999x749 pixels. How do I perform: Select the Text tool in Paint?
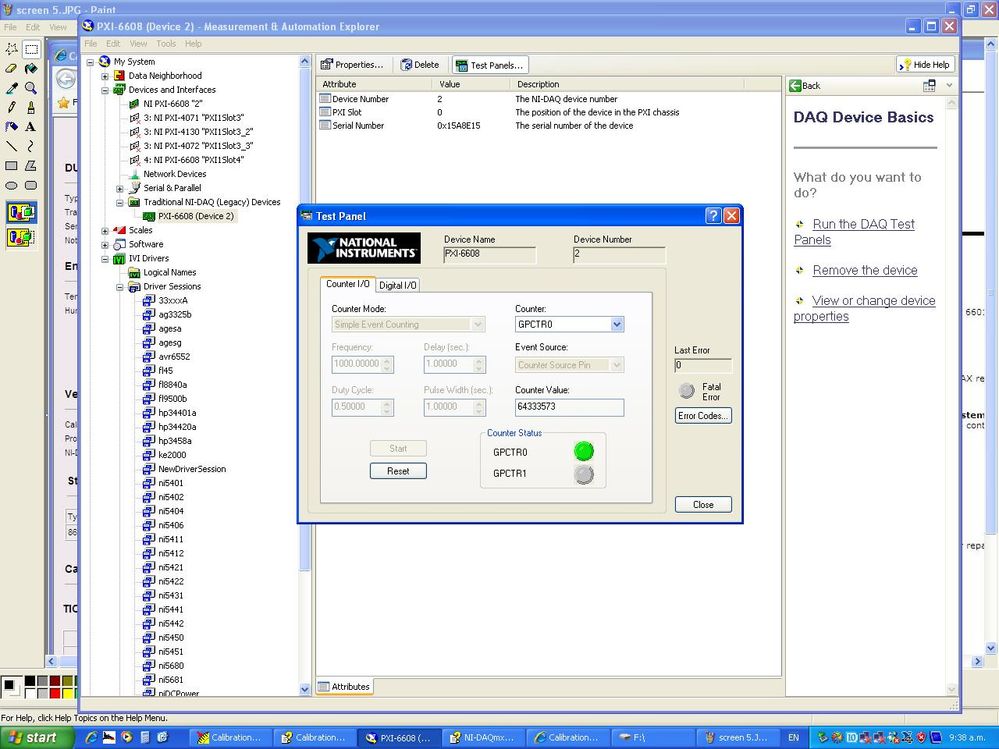click(x=31, y=127)
